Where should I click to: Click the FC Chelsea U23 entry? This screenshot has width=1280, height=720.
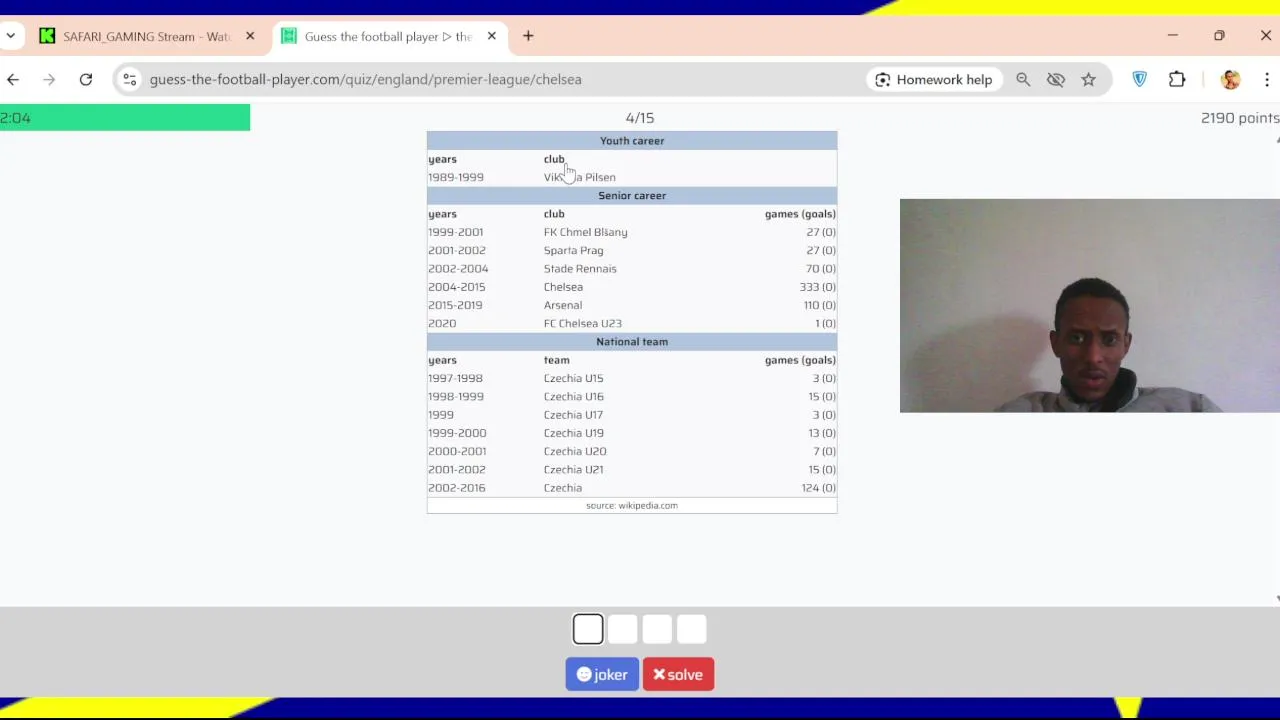point(583,323)
